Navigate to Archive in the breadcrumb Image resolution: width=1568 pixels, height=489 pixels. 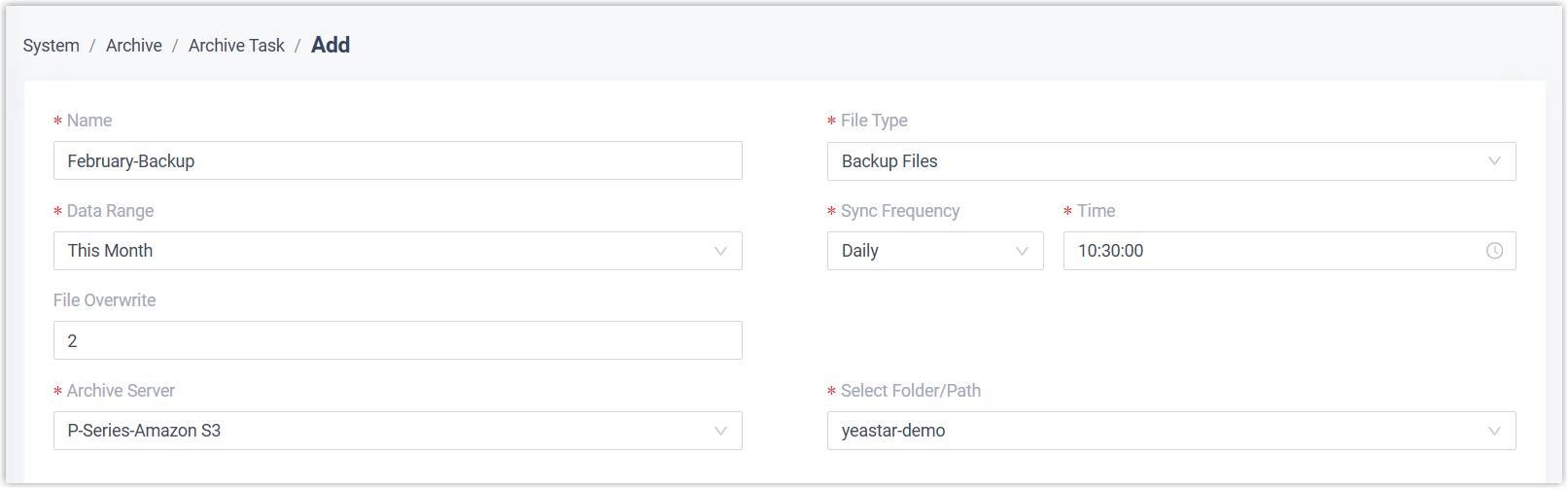[134, 46]
